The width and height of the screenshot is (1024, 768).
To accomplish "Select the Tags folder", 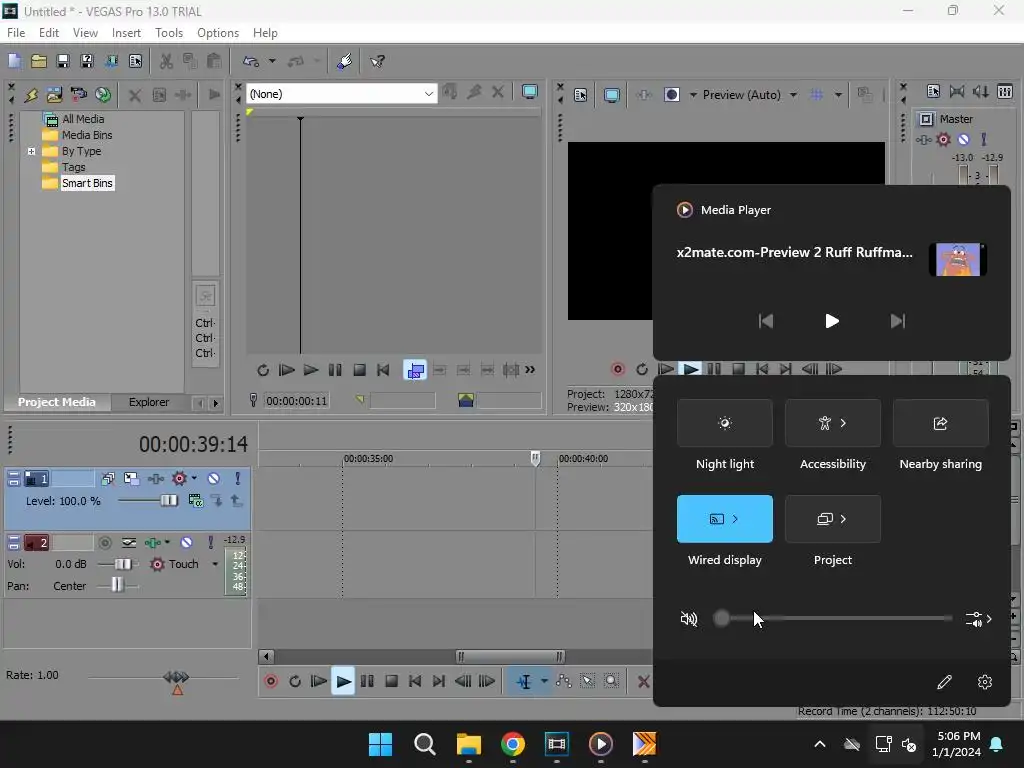I will (74, 167).
